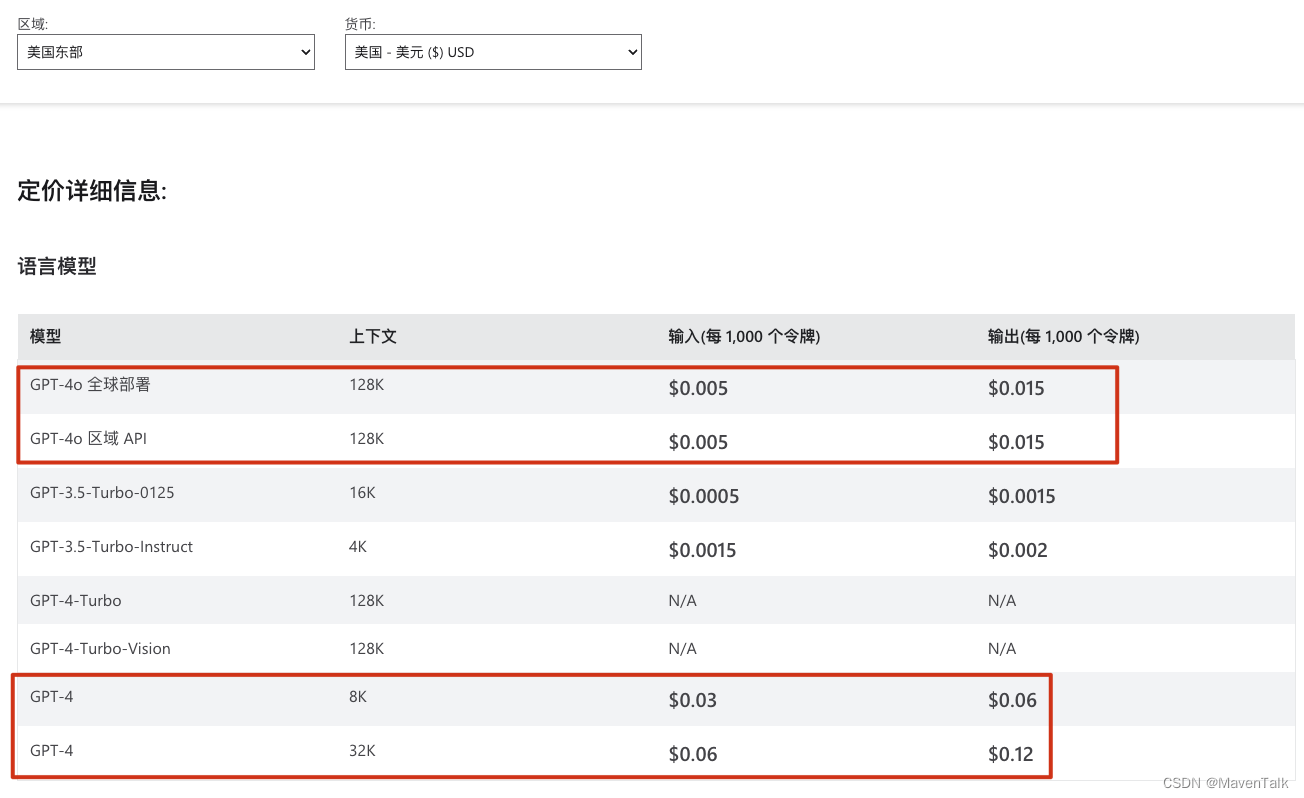Open the 区域 dropdown showing 美国东部
The image size is (1304, 798).
pos(166,52)
